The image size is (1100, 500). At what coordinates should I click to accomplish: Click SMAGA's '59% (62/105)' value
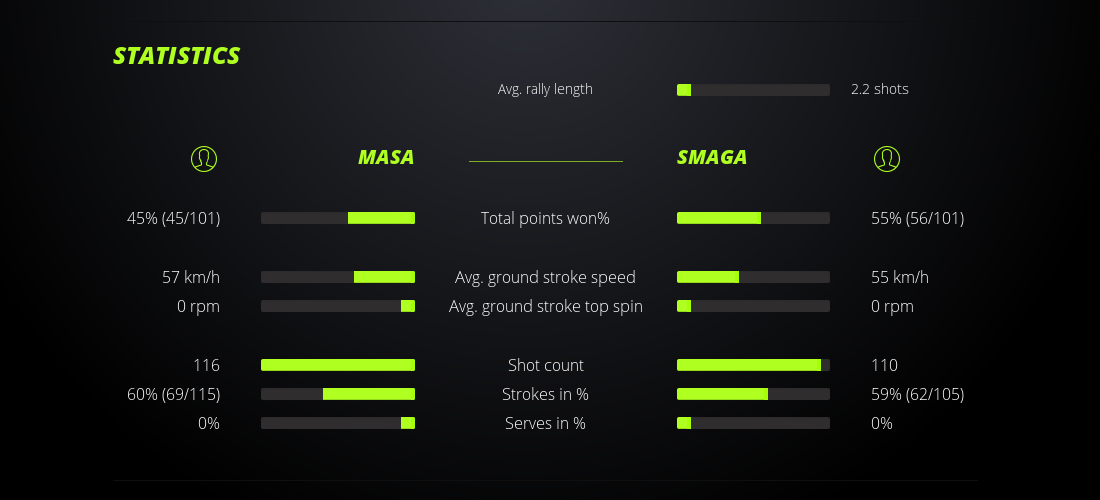(917, 394)
